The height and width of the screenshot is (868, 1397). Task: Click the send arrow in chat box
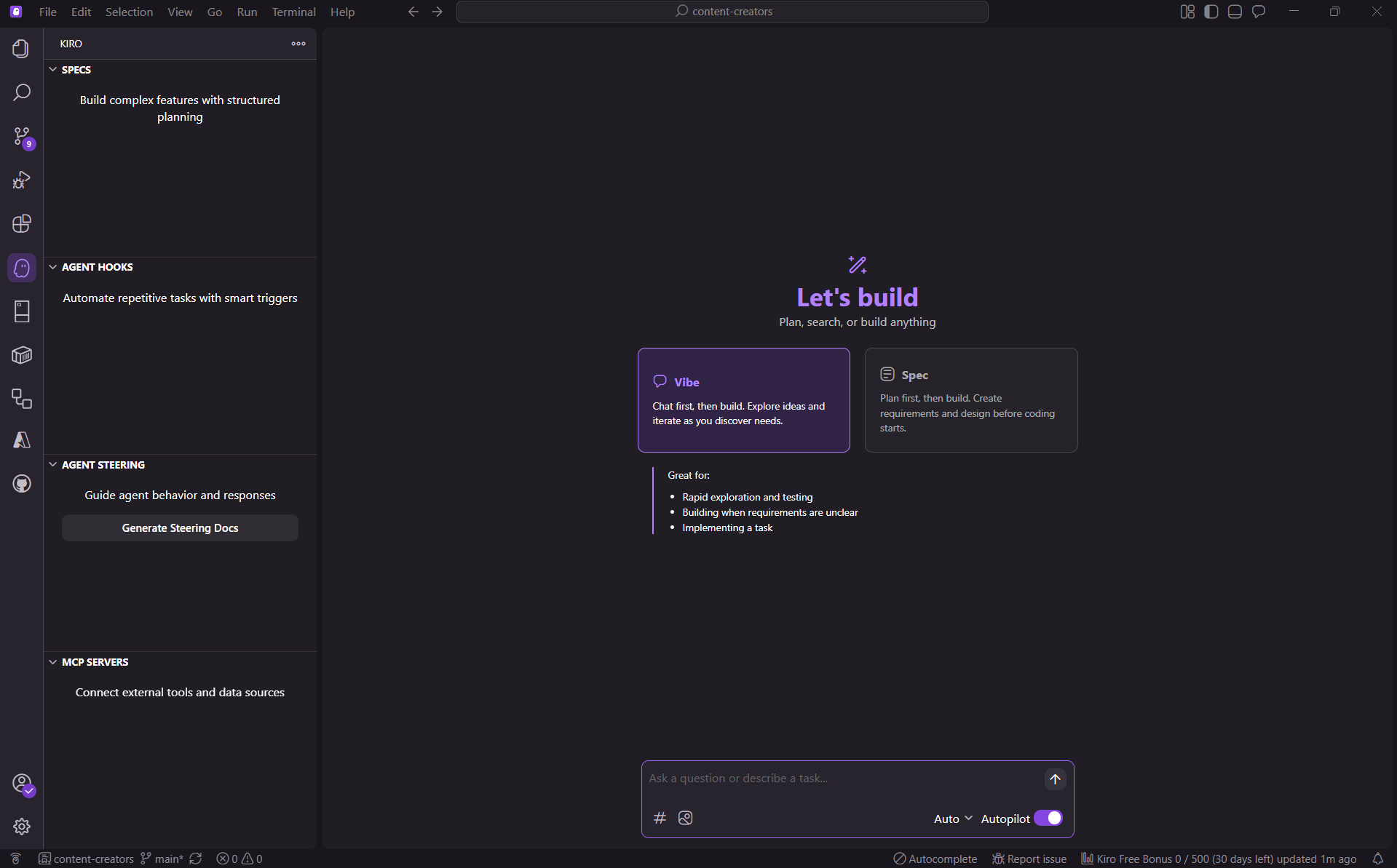(x=1055, y=779)
